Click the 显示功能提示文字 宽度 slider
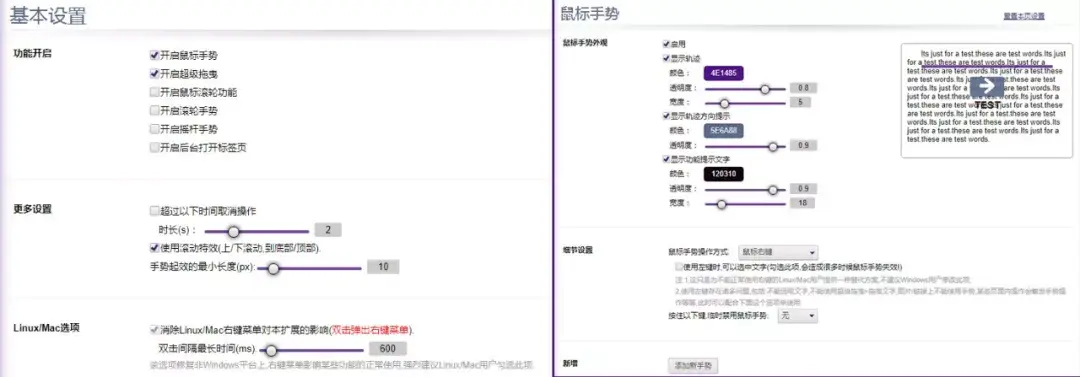The image size is (1080, 377). (745, 204)
